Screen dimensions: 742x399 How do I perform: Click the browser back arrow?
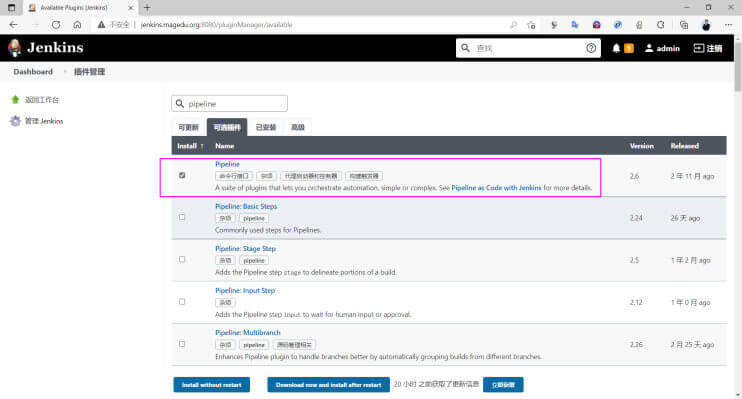point(13,25)
